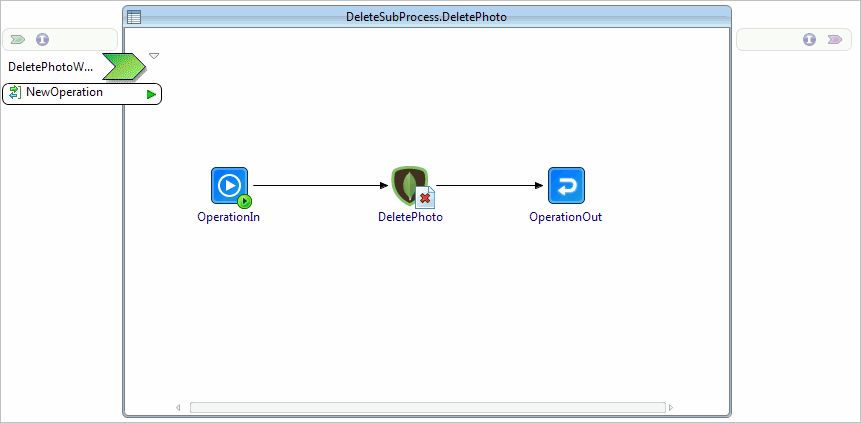Click the right panel purple interface icon
Image resolution: width=861 pixels, height=423 pixels.
pyautogui.click(x=809, y=40)
